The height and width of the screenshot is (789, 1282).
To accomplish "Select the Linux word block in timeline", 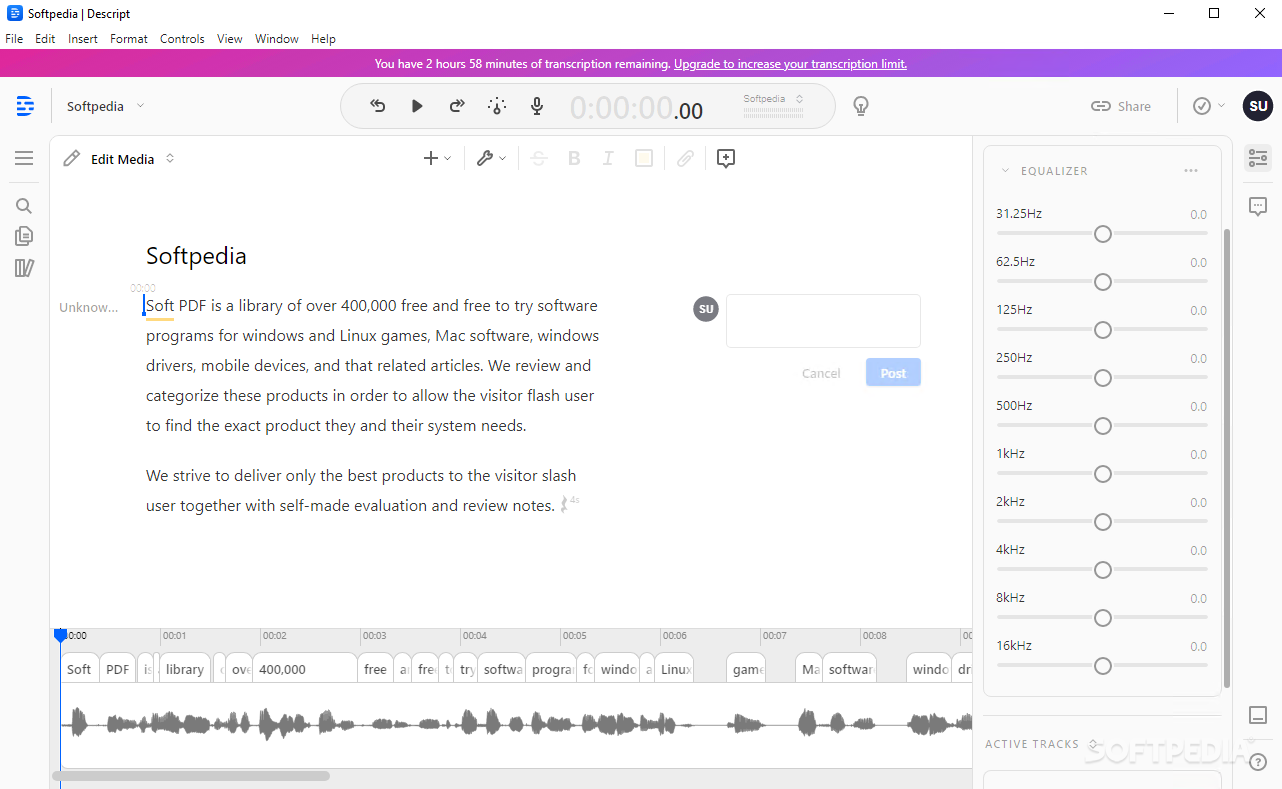I will (675, 669).
